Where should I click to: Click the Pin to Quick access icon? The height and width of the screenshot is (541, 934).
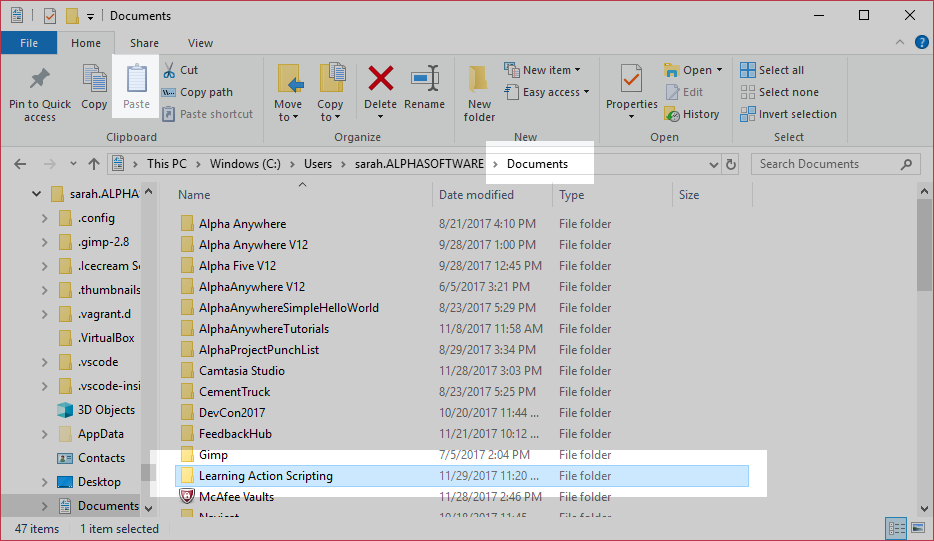pos(39,79)
